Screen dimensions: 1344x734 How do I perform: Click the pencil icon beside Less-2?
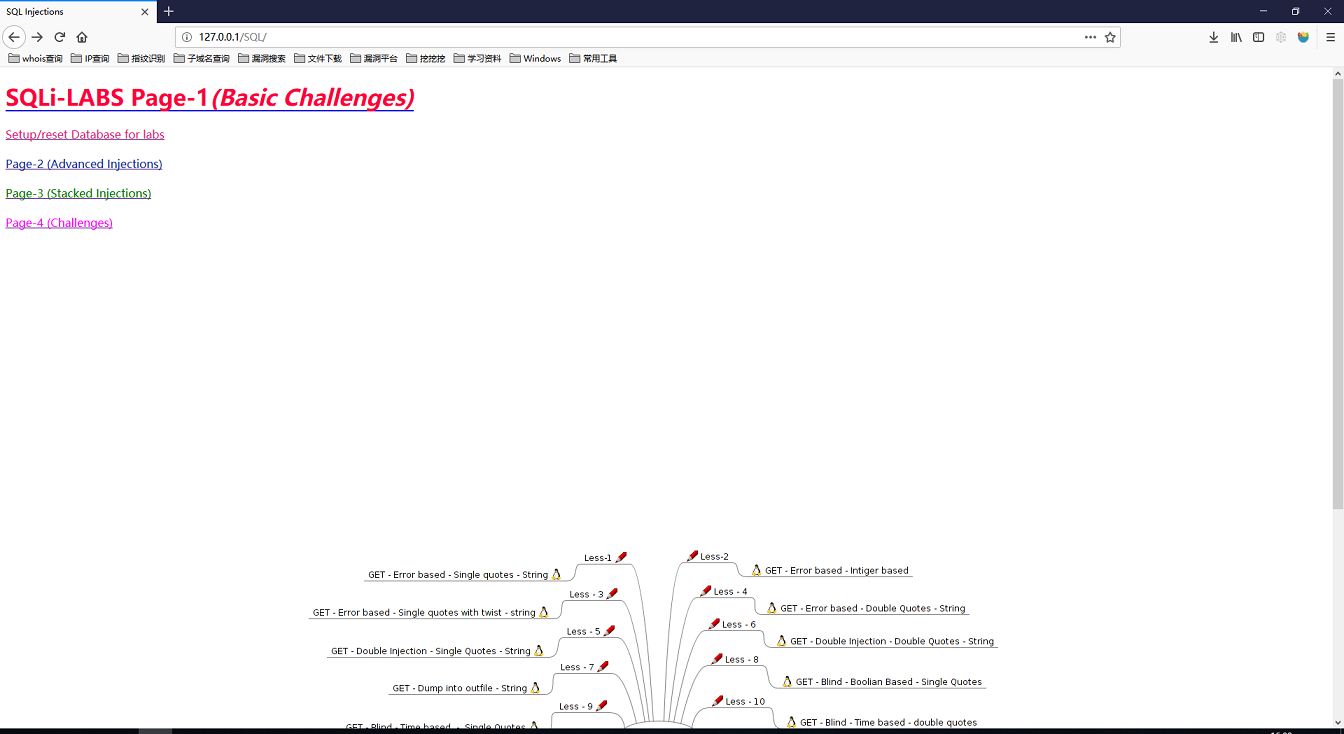pos(692,555)
